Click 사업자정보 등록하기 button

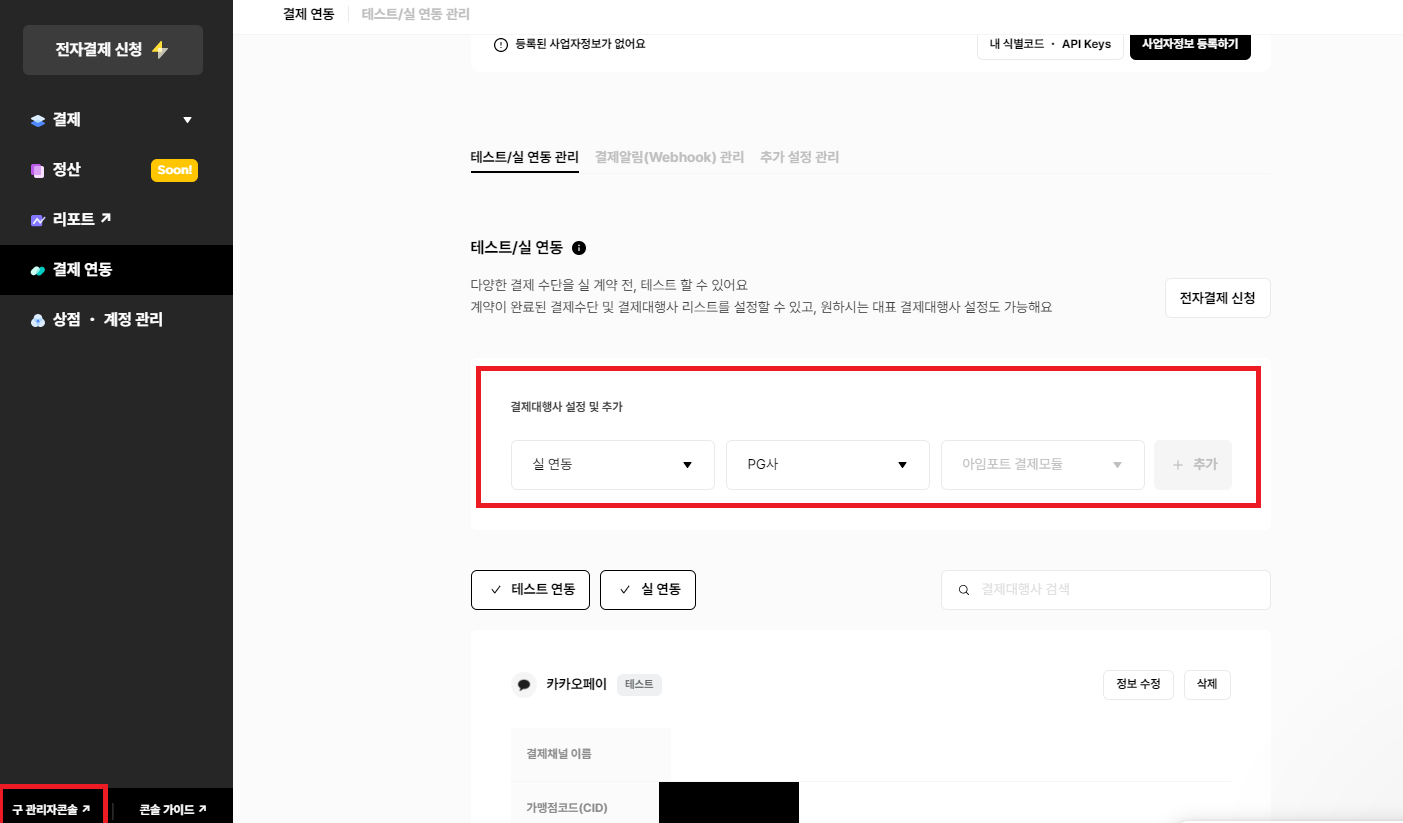(1190, 44)
